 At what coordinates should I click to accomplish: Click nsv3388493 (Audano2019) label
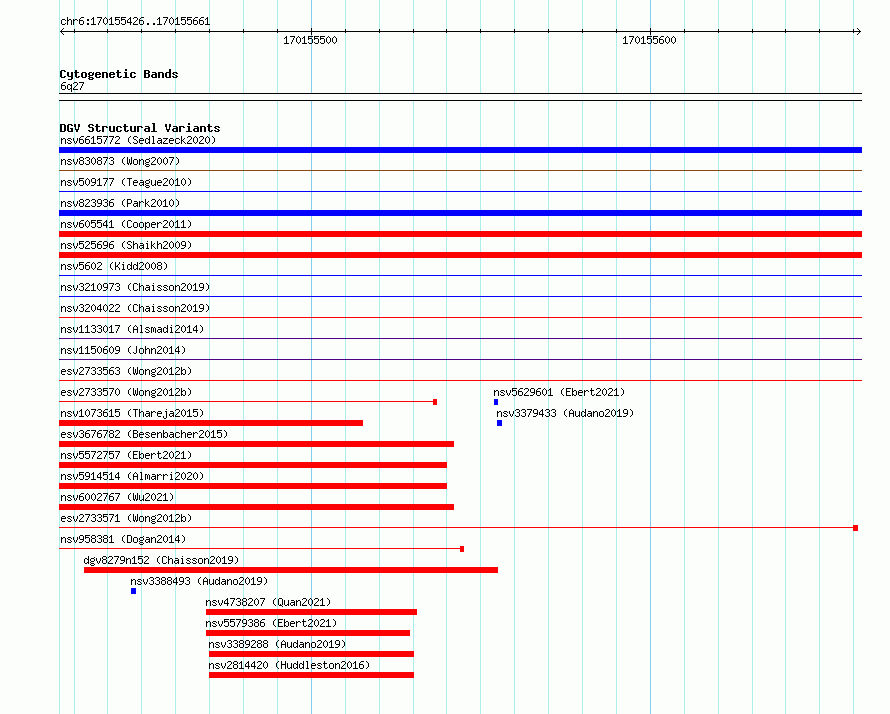tap(199, 581)
